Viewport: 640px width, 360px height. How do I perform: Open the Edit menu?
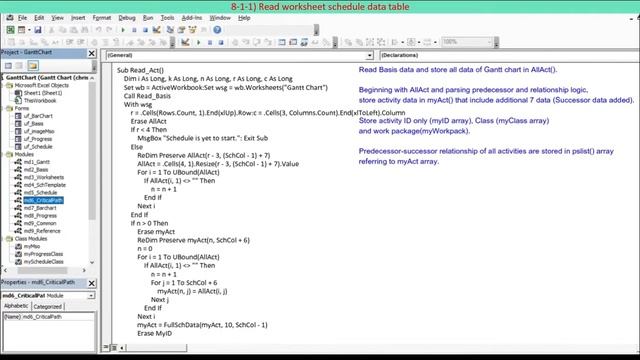[39, 18]
